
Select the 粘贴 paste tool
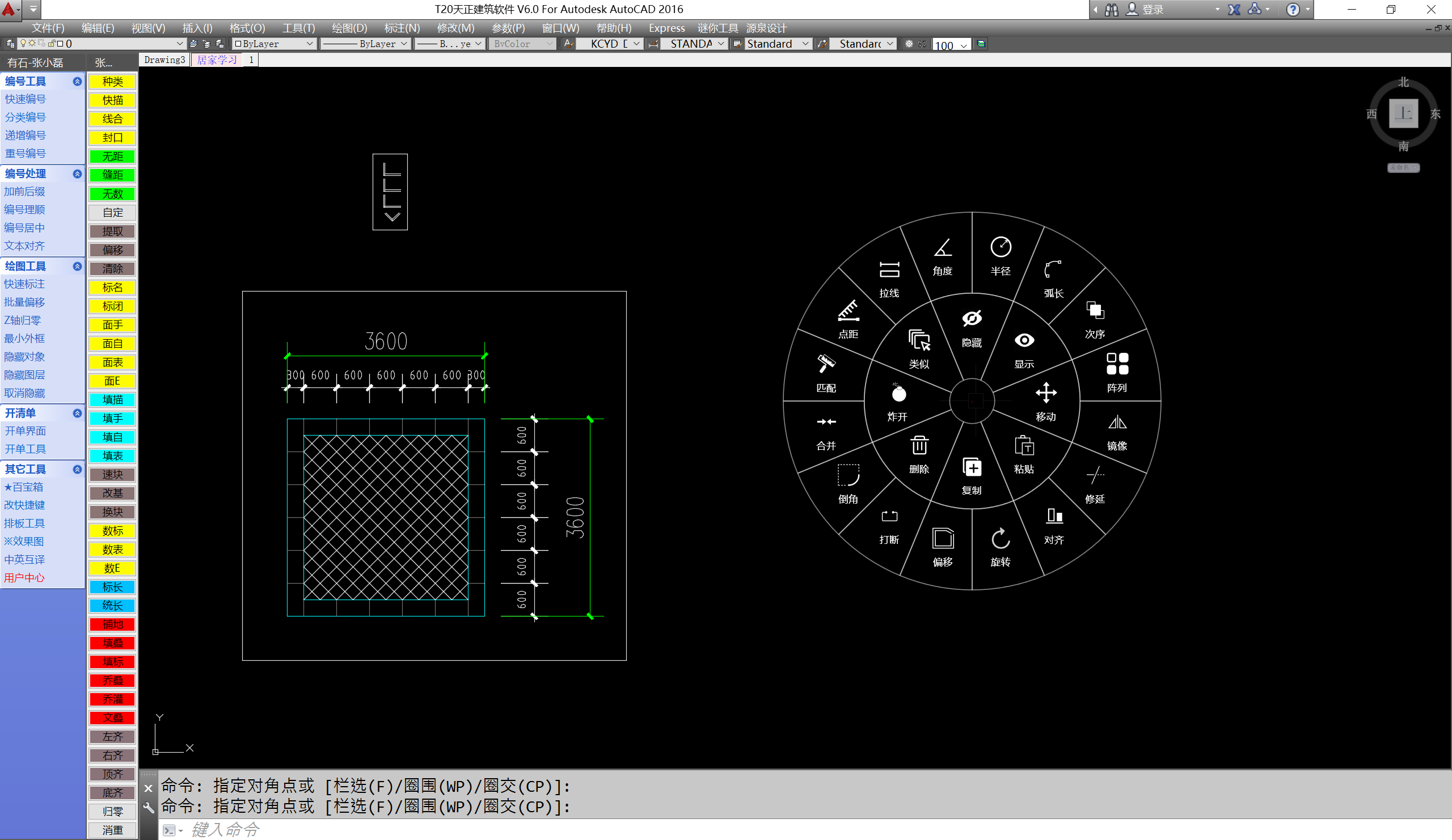1024,454
